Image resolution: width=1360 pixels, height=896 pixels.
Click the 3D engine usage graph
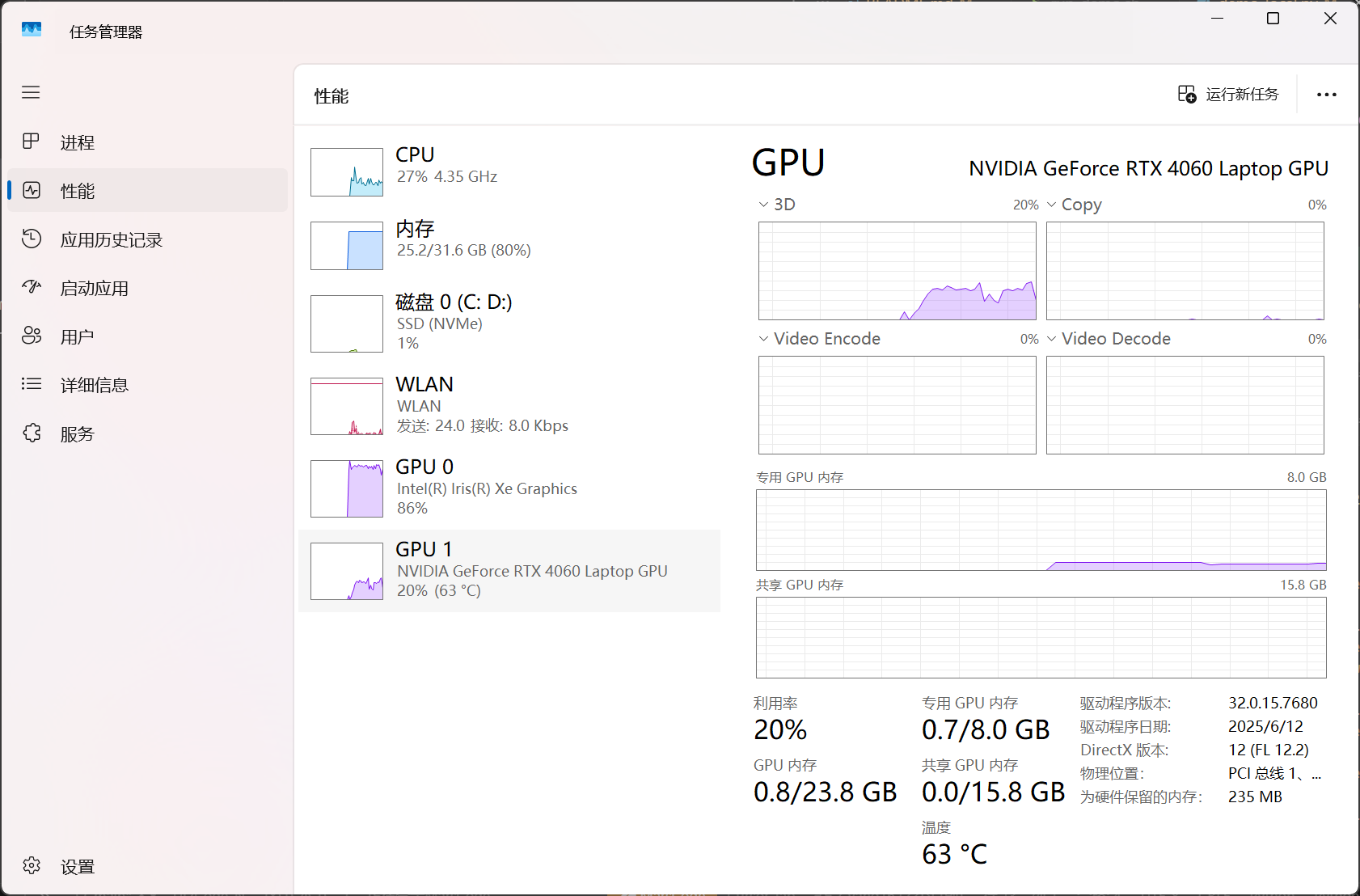coord(898,271)
